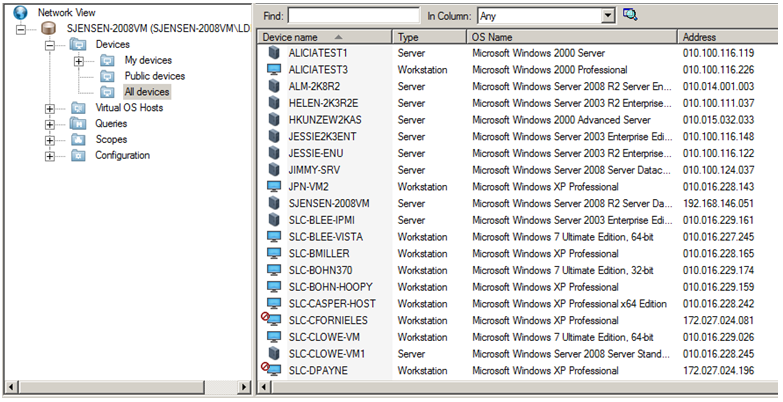Select the JESSIE2K3ENT device row
Screen dimensions: 783x402
(x=518, y=136)
